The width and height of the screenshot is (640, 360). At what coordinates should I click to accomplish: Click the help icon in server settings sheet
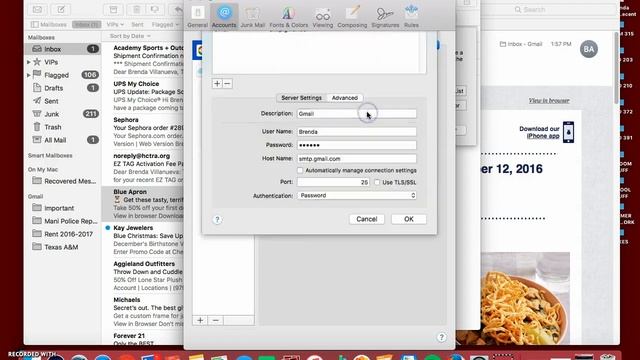pyautogui.click(x=217, y=220)
